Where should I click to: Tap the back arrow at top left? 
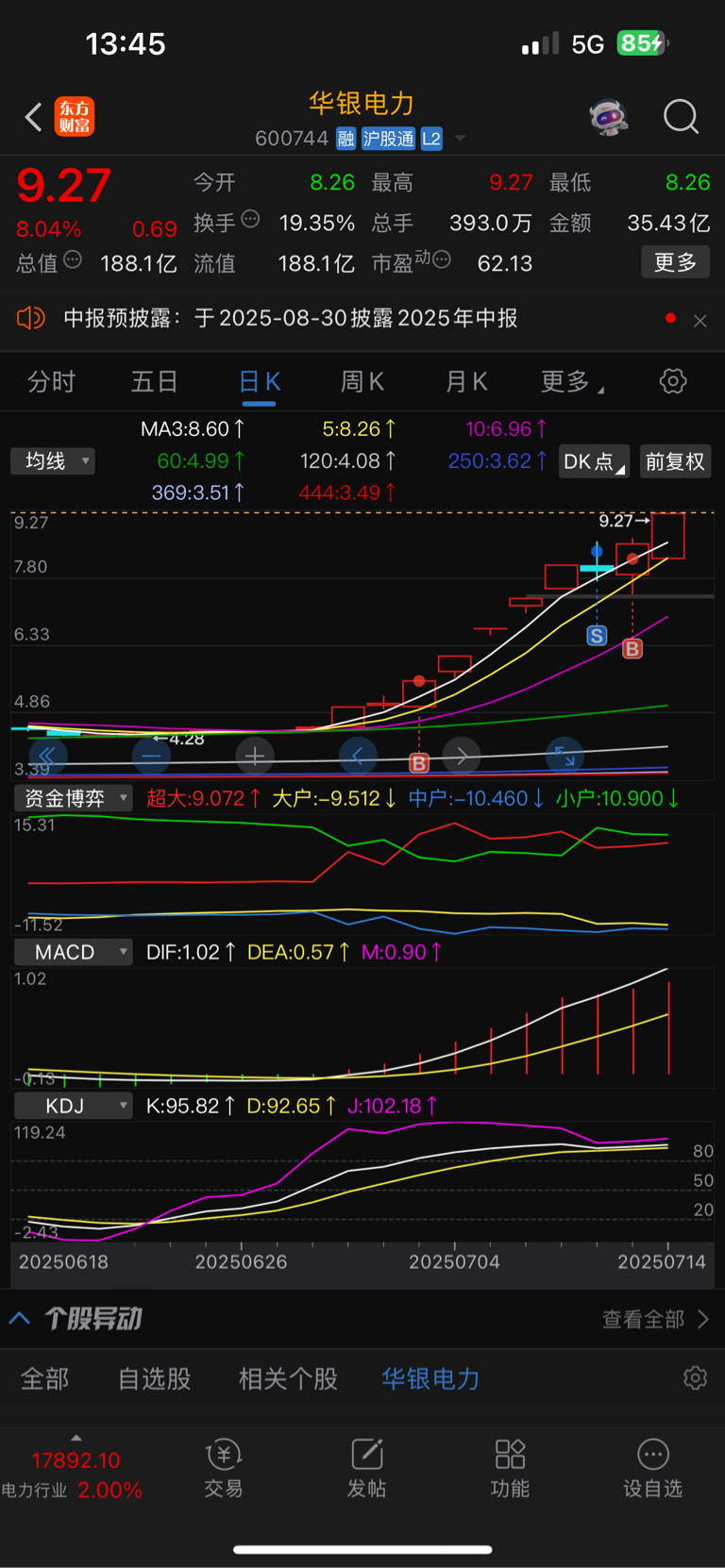[33, 117]
